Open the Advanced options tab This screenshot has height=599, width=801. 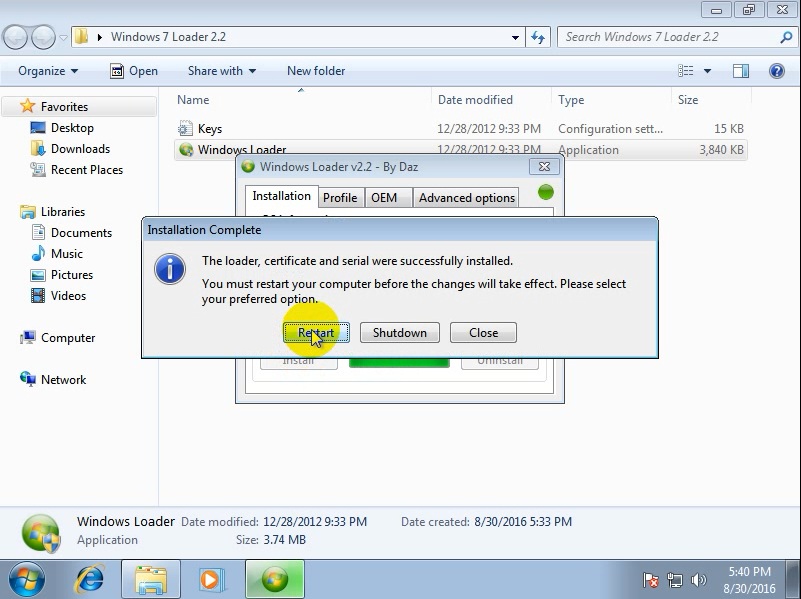[466, 198]
